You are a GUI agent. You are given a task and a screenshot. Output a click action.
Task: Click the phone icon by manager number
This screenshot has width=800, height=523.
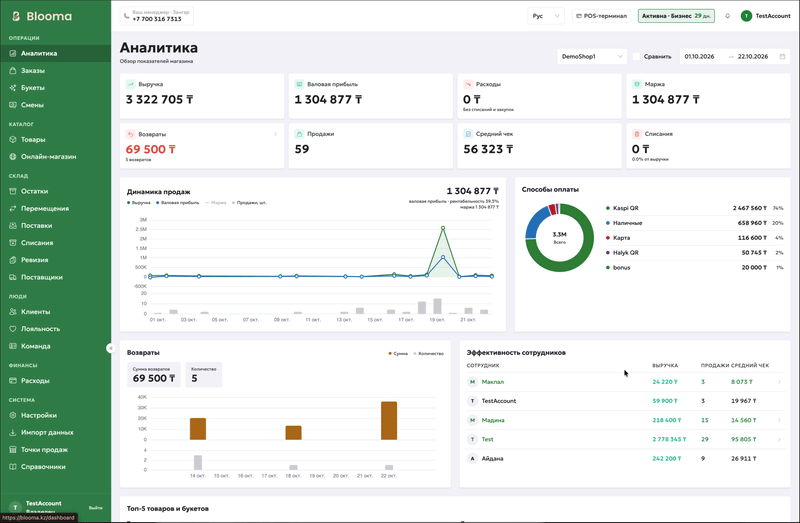point(127,16)
